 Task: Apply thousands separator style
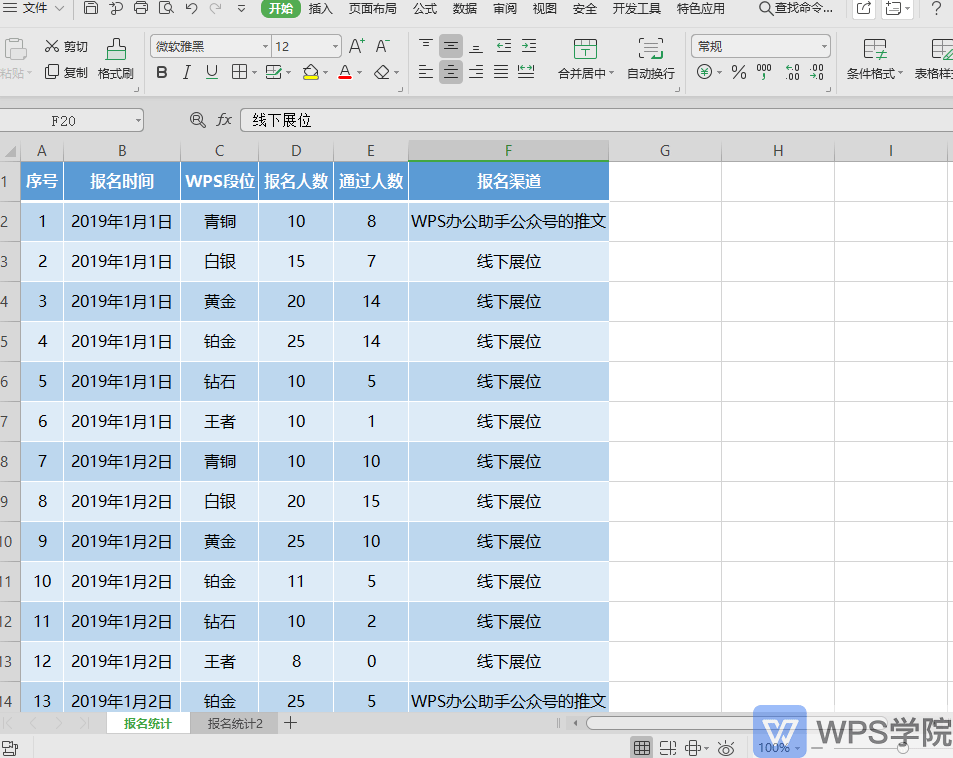tap(764, 72)
